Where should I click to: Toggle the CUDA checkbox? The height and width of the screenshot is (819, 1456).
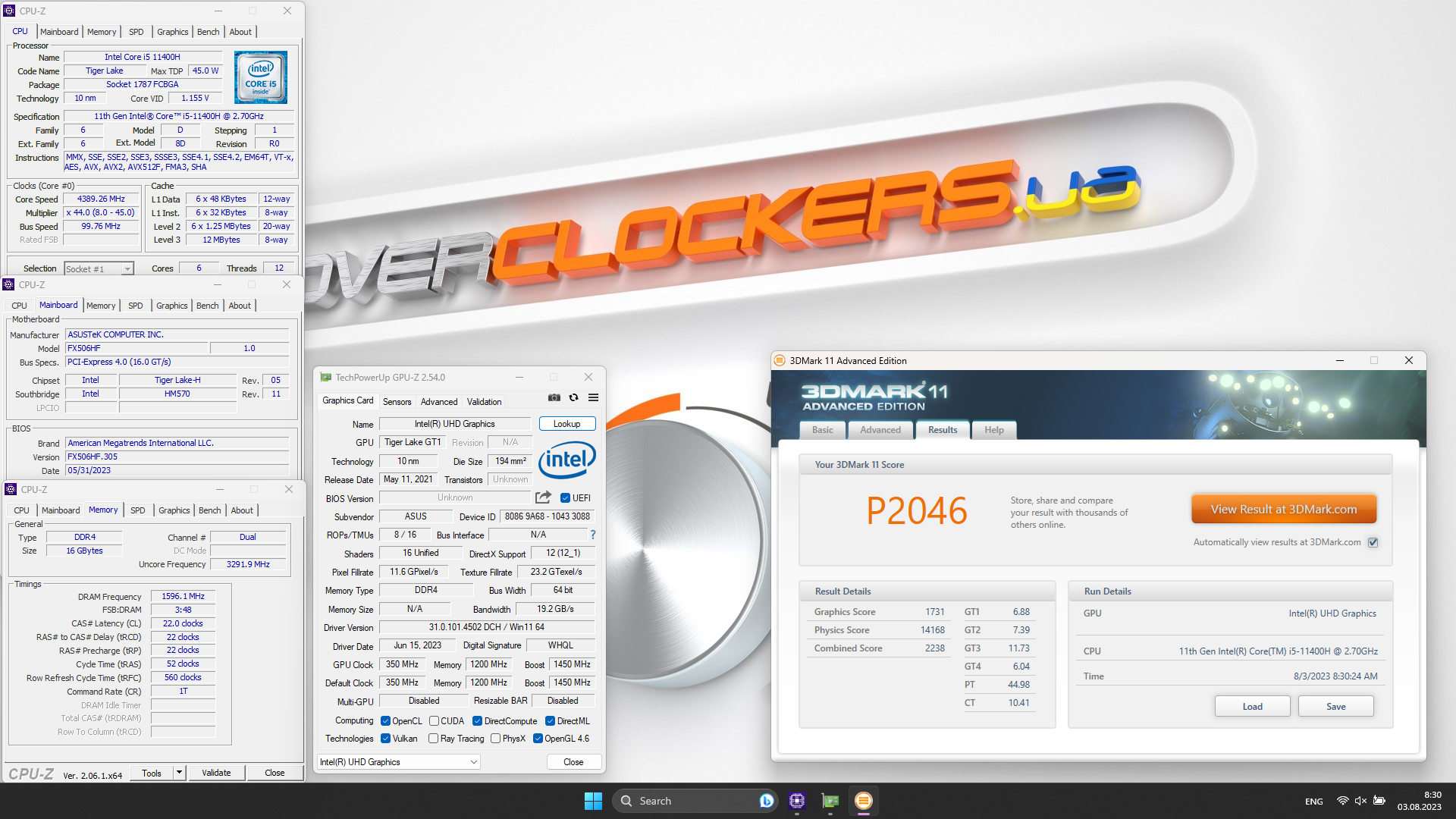[x=434, y=721]
